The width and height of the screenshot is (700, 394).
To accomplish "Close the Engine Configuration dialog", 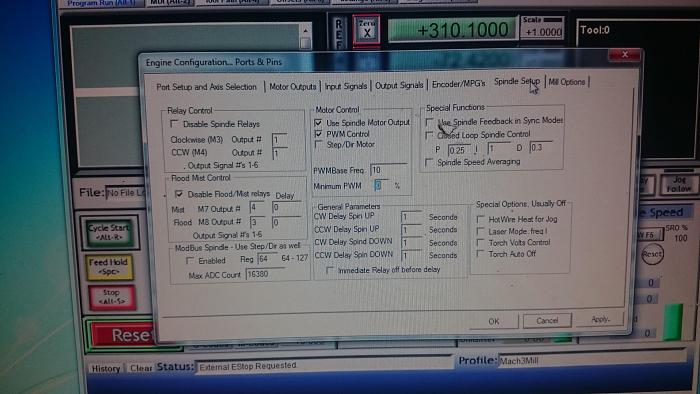I will coord(625,54).
